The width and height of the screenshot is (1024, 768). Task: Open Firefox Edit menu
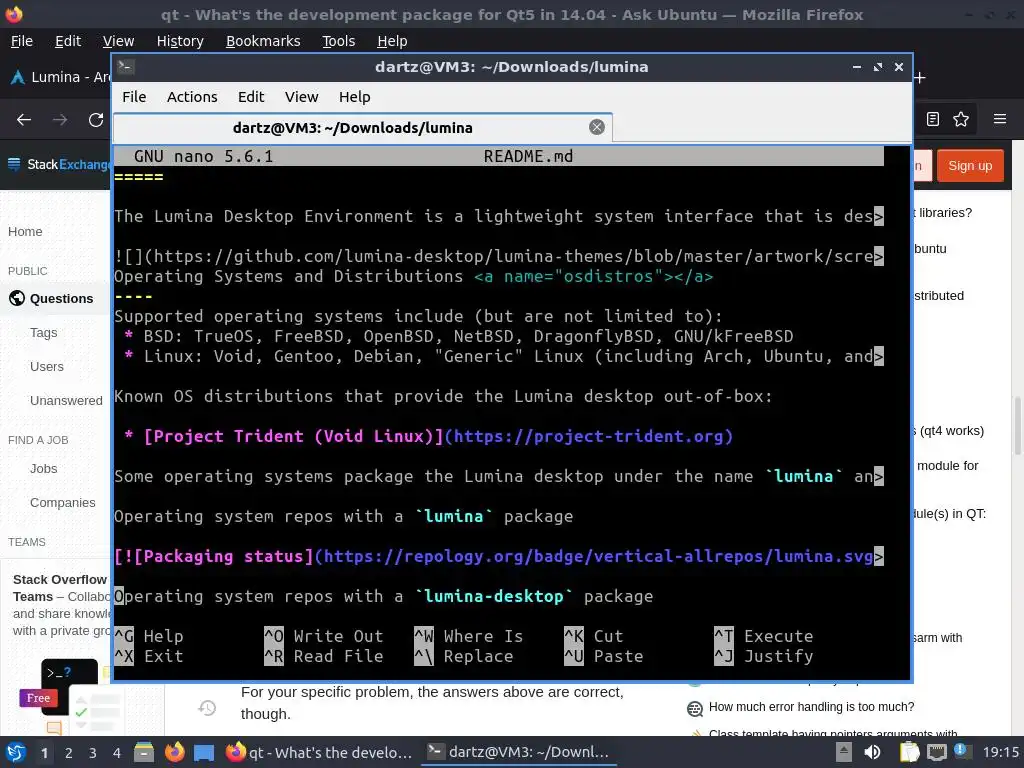68,41
